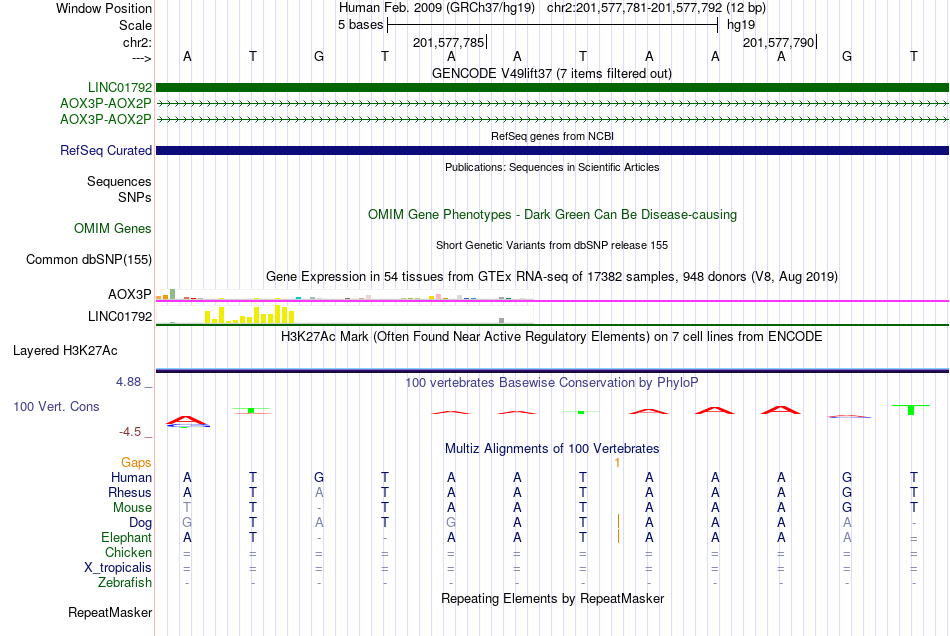Screen dimensions: 950x636
Task: Select the Mouse alignment row label
Action: point(132,508)
